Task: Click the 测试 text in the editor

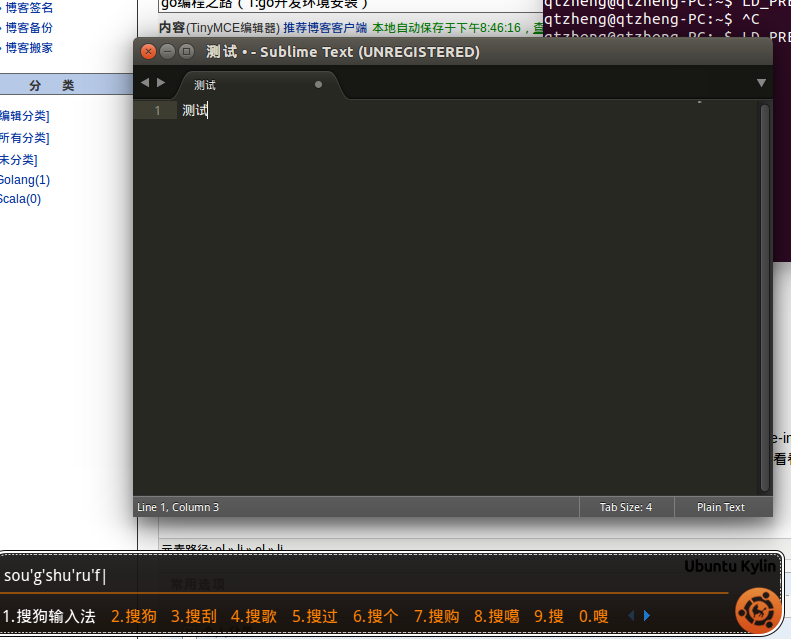Action: pos(195,110)
